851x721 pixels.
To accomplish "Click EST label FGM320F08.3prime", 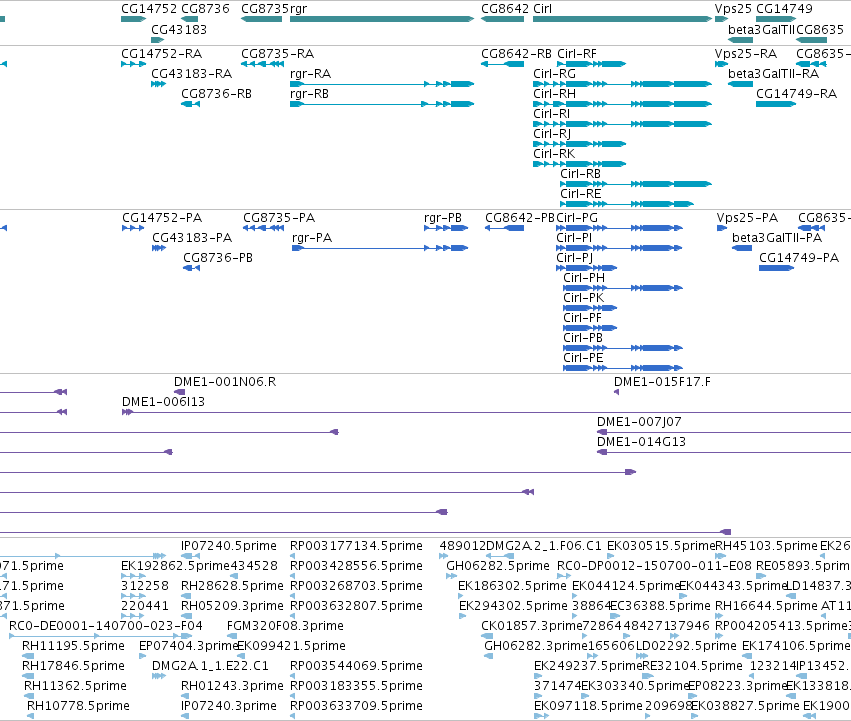I will (285, 626).
